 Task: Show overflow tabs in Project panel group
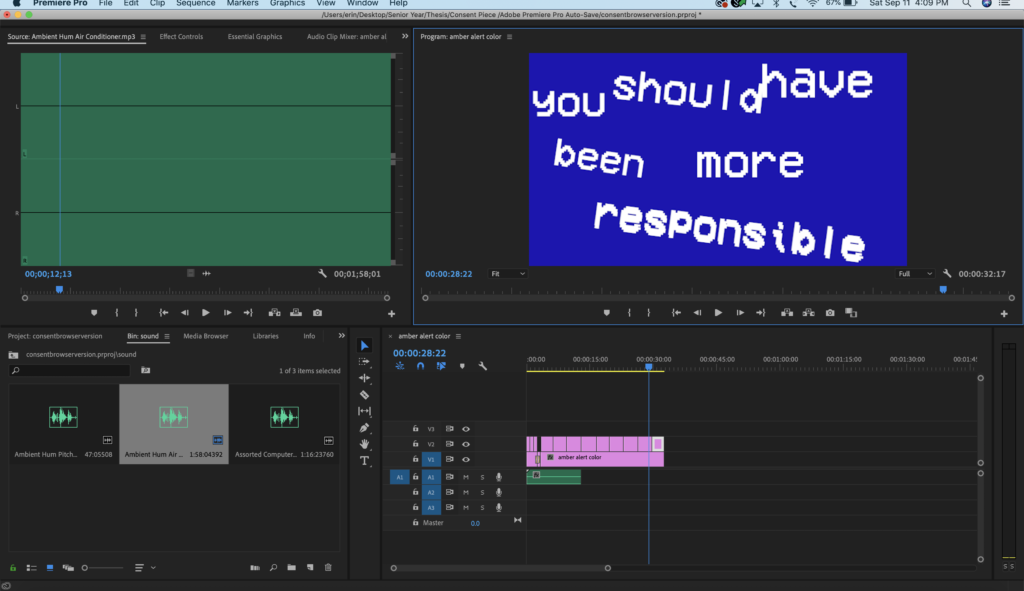tap(342, 336)
